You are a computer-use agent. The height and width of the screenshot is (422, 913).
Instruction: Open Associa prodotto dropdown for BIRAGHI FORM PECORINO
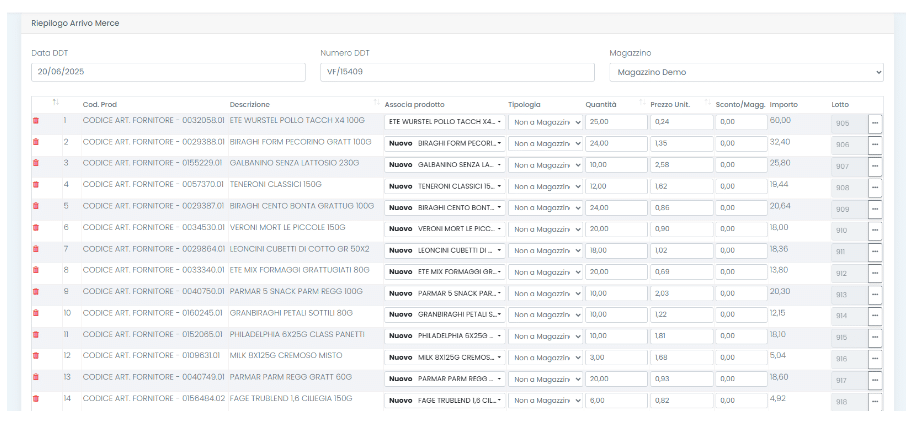443,144
